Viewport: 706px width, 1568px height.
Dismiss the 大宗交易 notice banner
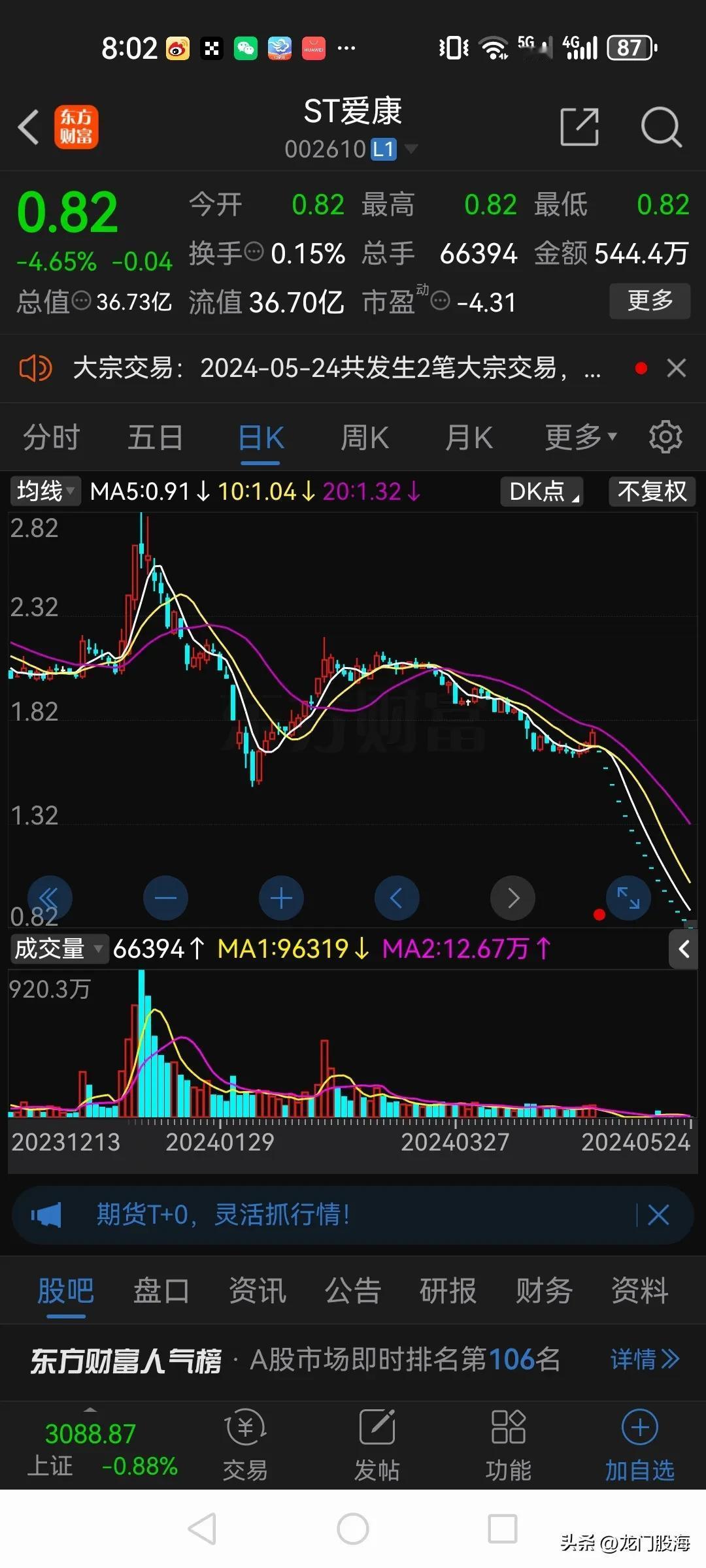(677, 368)
